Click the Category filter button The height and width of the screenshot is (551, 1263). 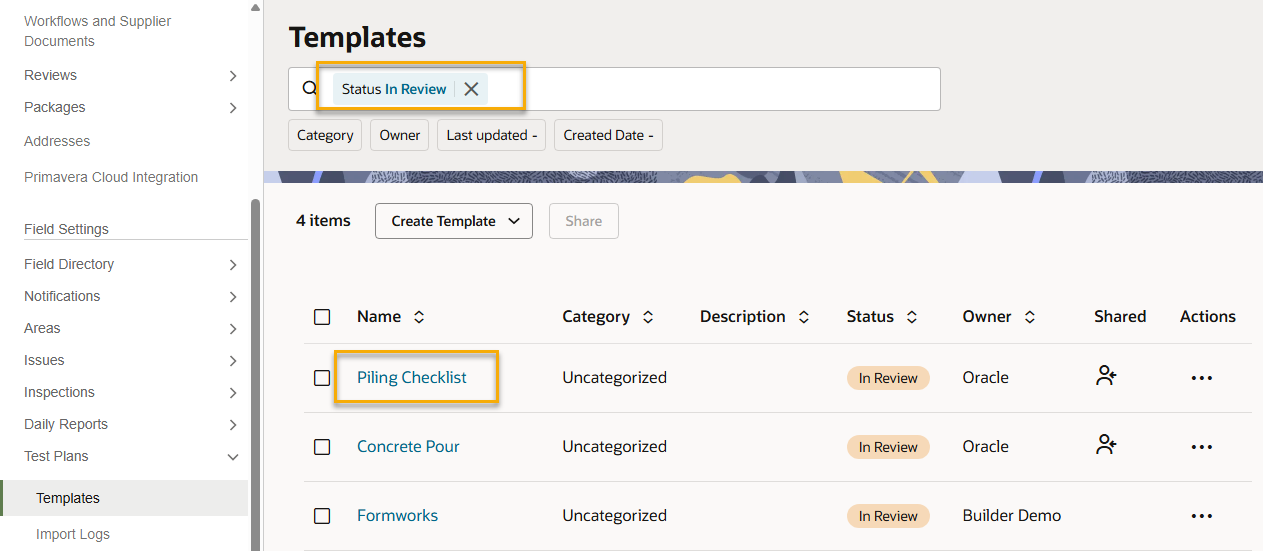[325, 135]
